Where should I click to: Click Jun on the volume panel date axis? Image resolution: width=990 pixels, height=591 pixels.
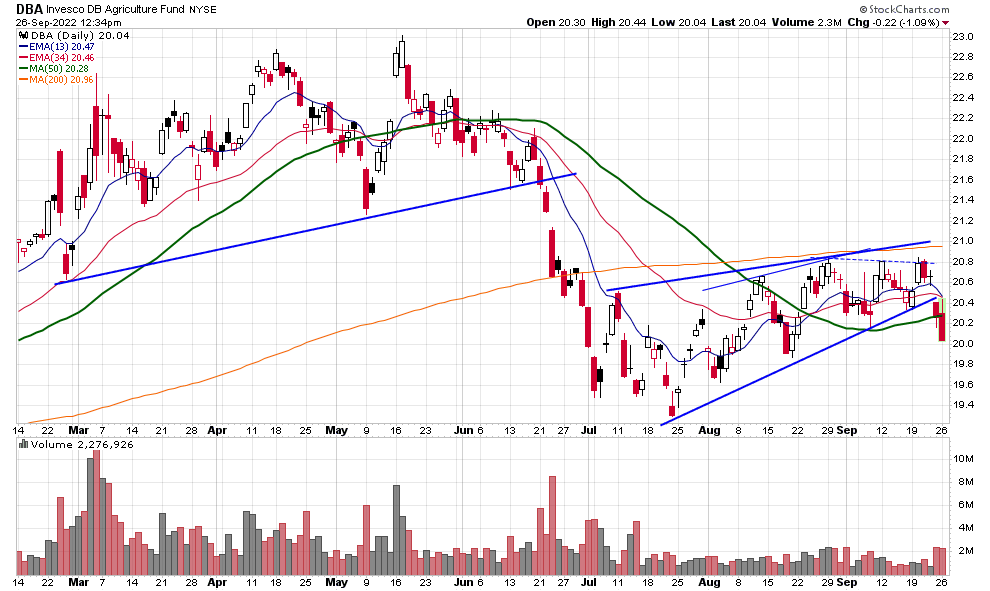coord(463,582)
